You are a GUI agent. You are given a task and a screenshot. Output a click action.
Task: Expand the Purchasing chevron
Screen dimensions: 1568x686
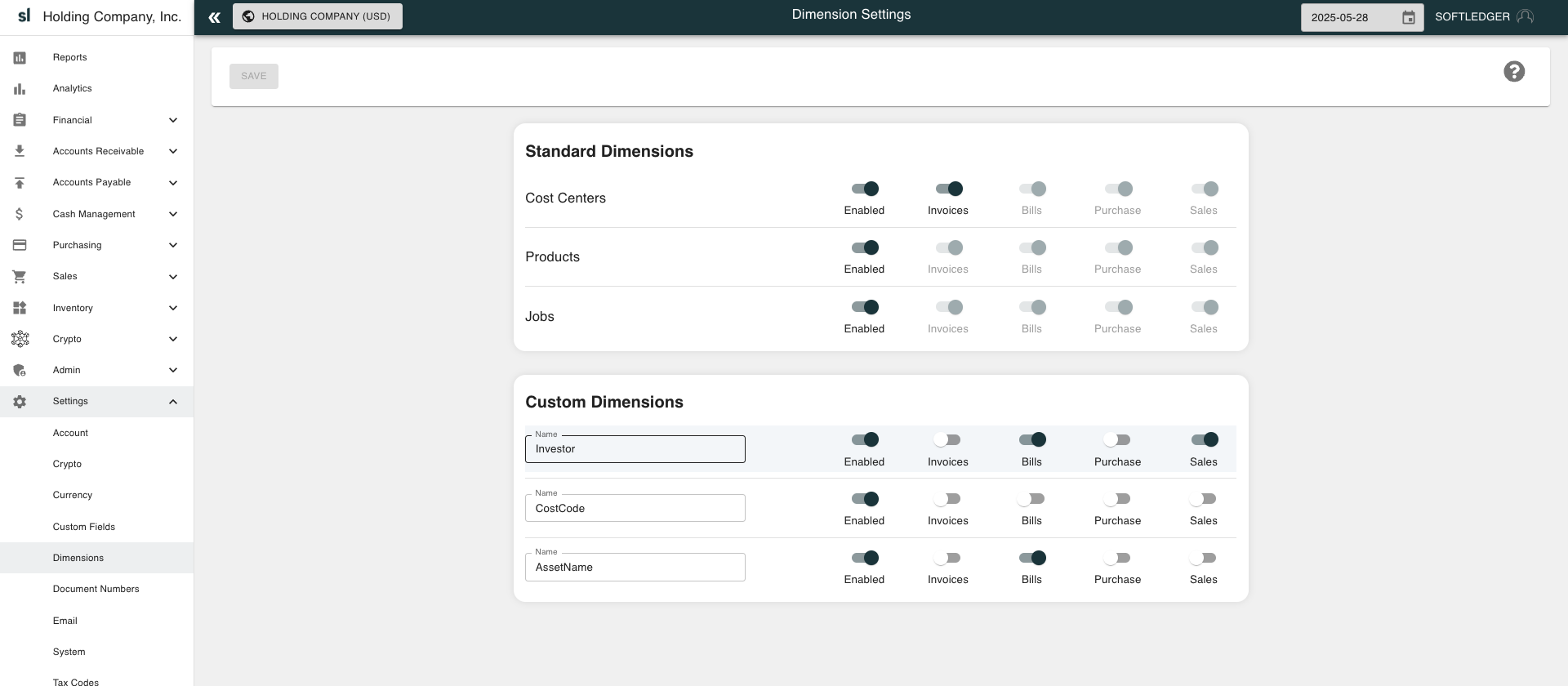(173, 245)
